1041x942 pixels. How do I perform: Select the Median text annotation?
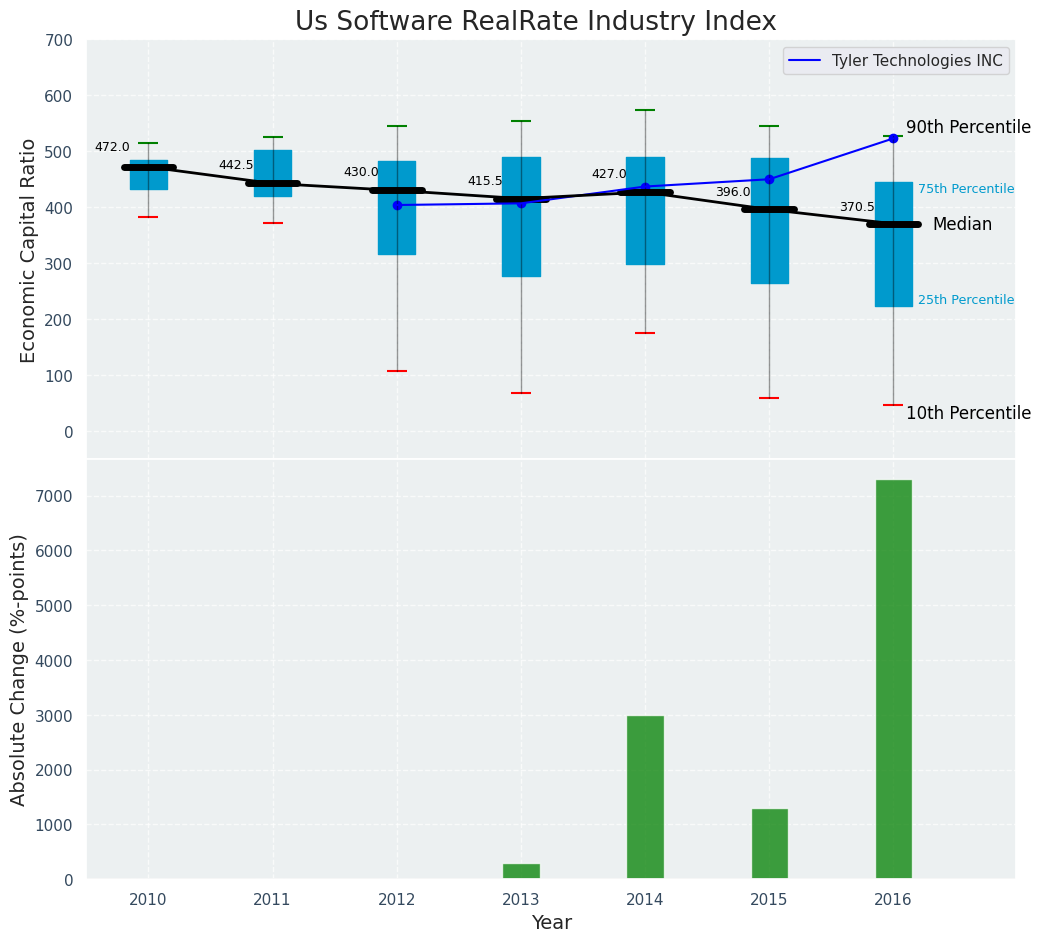[961, 225]
